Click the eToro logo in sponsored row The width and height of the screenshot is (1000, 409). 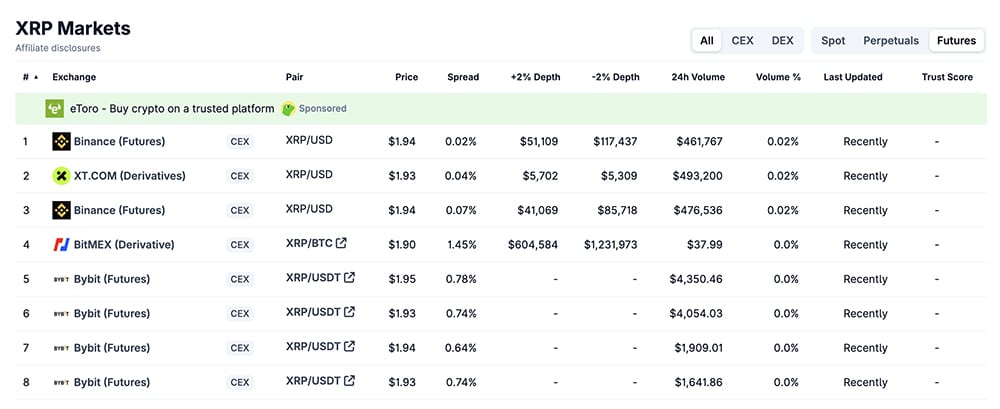(x=55, y=109)
